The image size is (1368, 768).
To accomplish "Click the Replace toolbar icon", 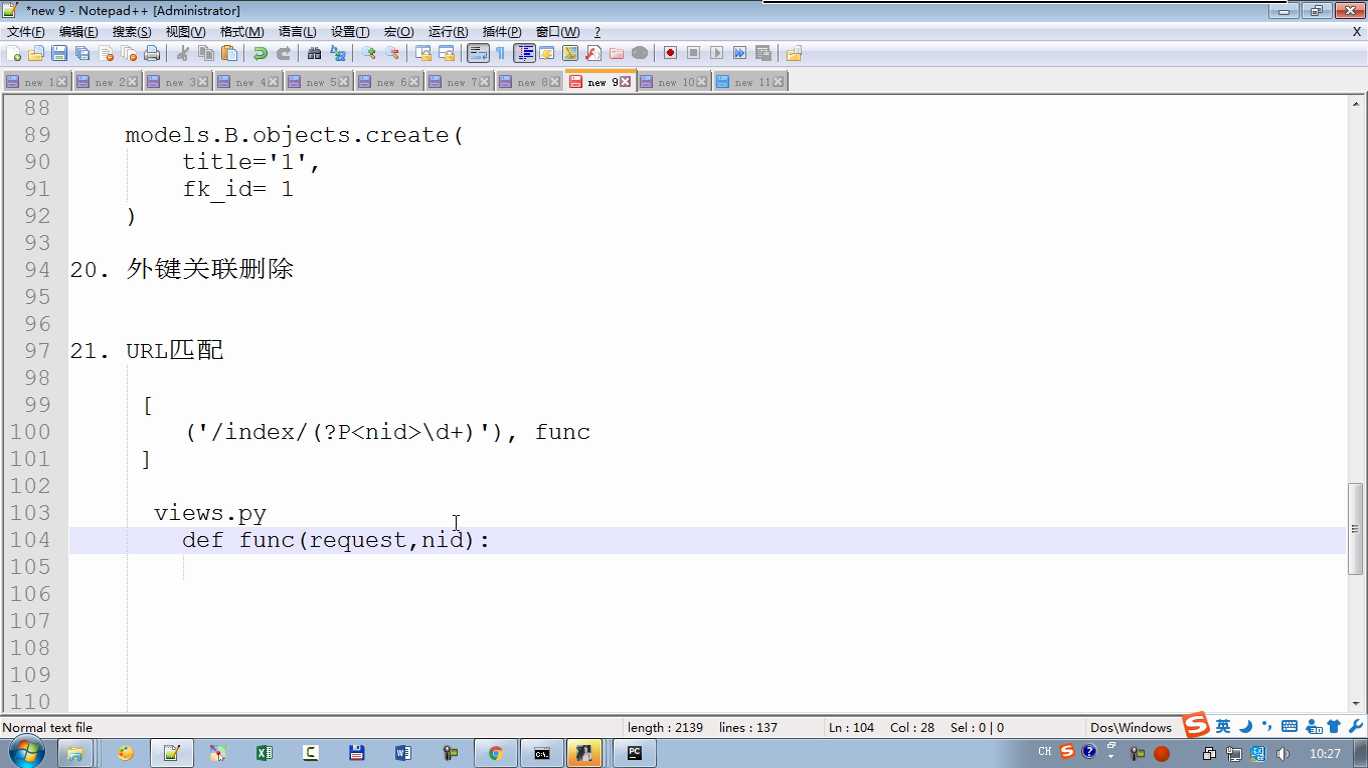I will pyautogui.click(x=337, y=53).
